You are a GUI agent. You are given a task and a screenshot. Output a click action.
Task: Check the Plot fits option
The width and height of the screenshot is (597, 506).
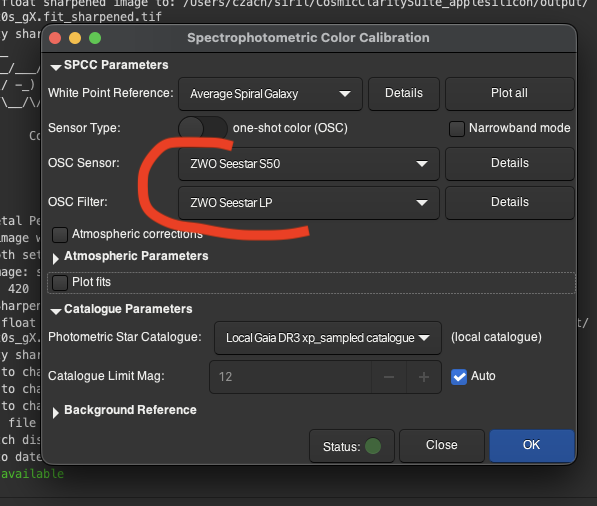60,283
